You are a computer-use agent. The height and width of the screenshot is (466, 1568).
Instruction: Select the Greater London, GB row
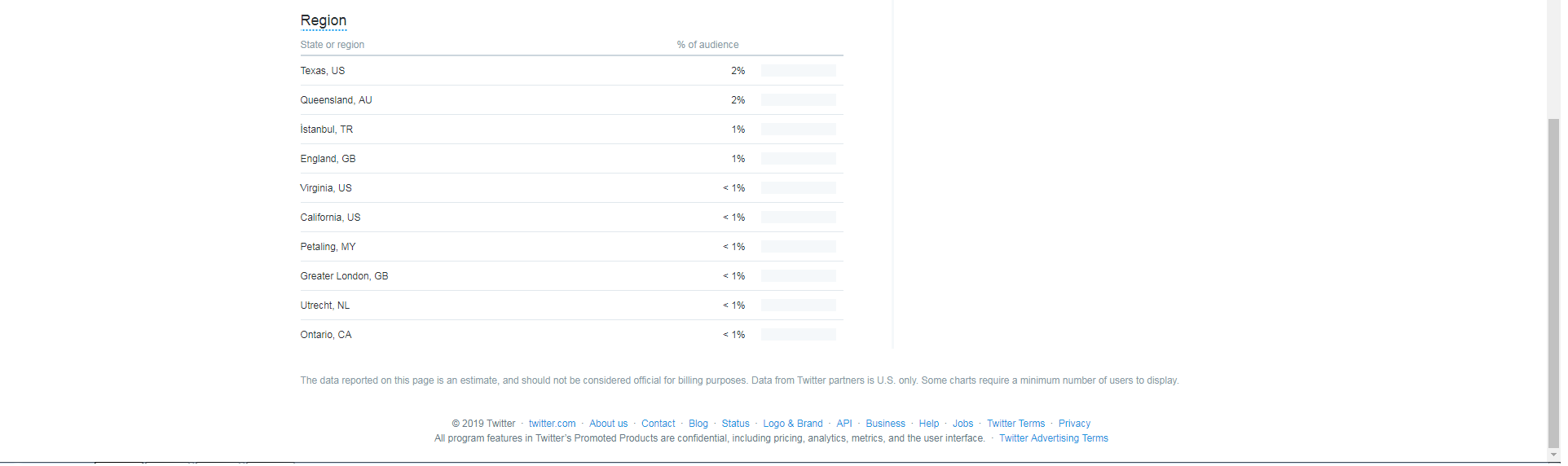(571, 276)
